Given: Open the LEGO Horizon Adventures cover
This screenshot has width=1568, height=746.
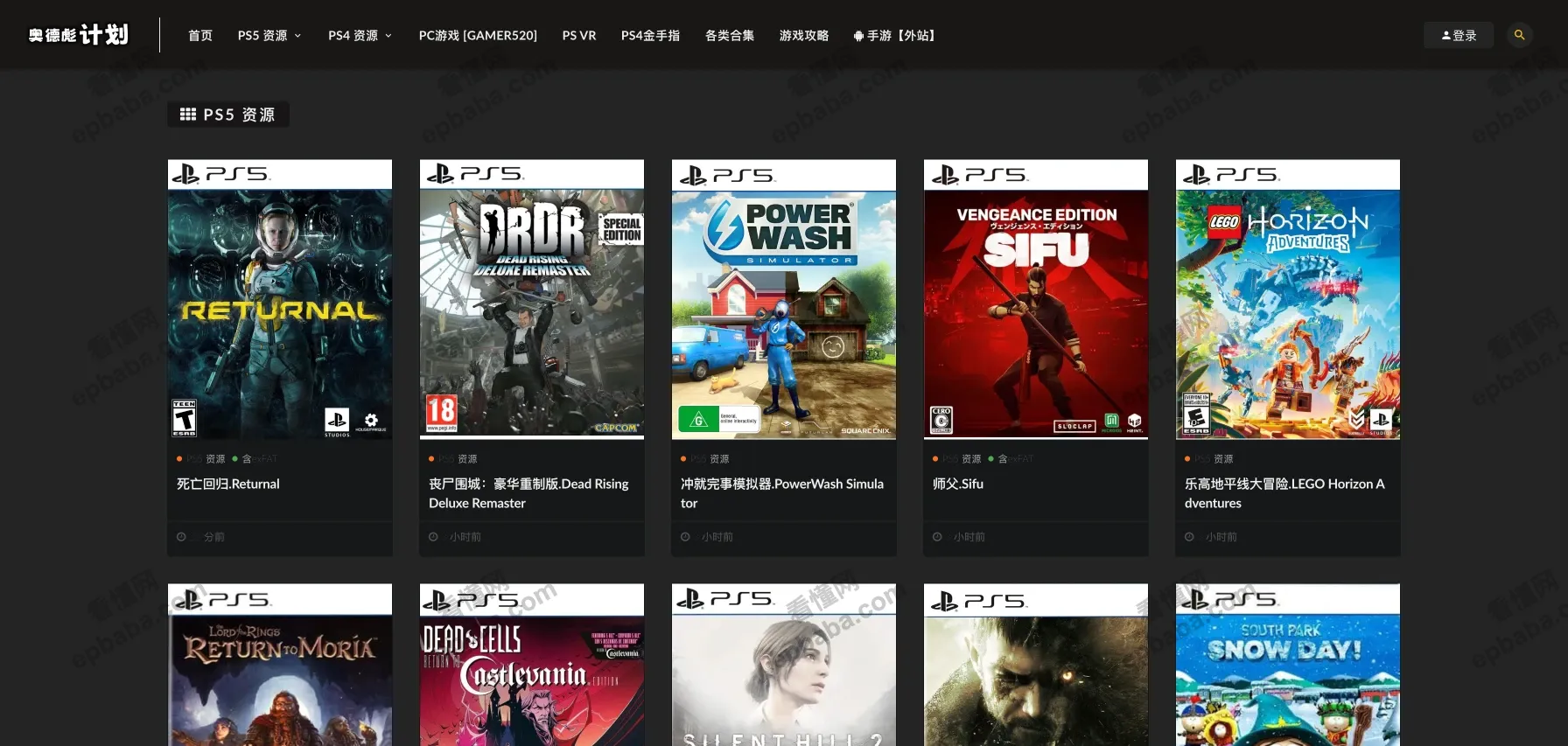Looking at the screenshot, I should [1288, 299].
